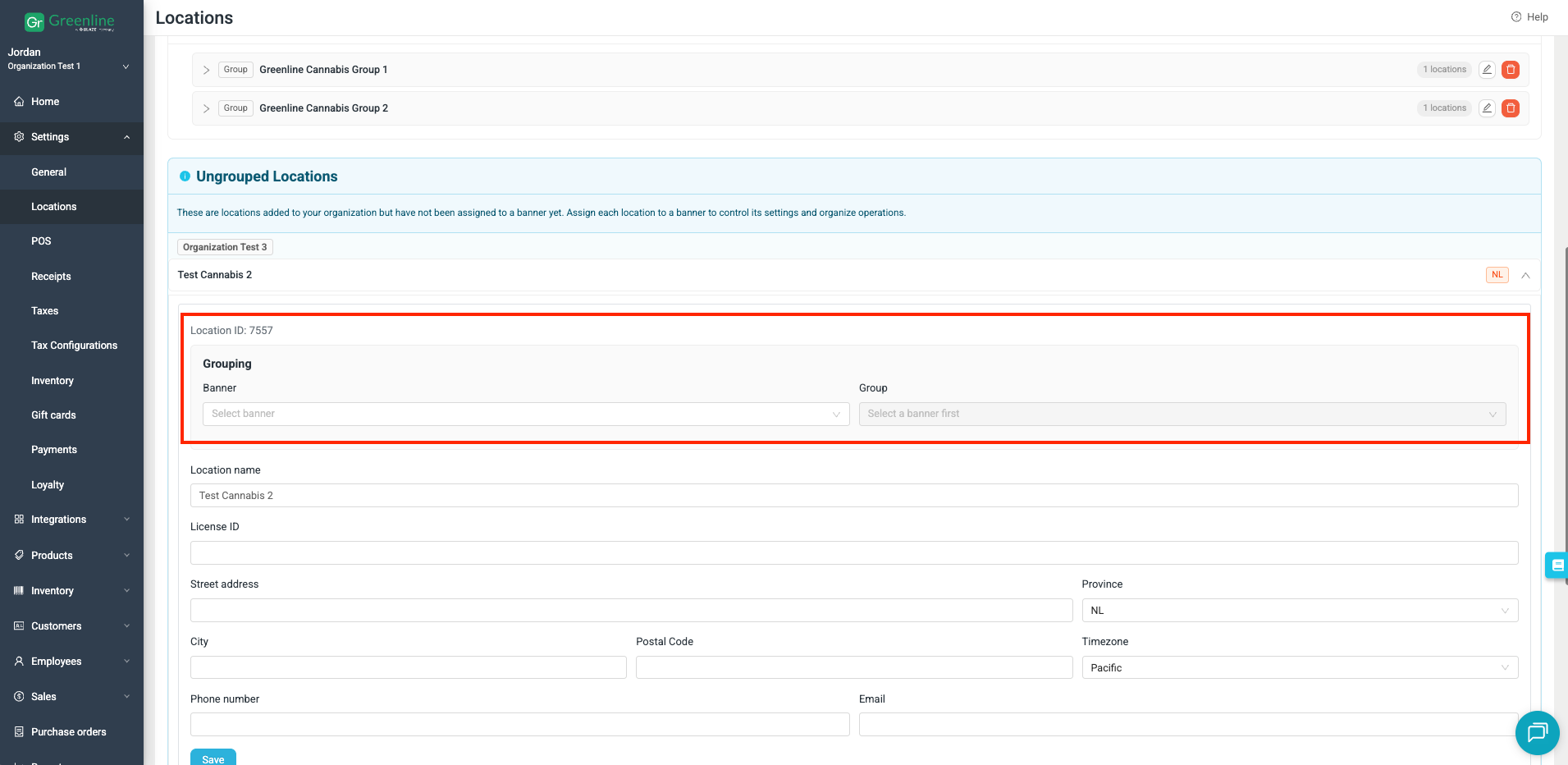Expand Greenline Cannabis Group 2 row
Viewport: 1568px width, 765px height.
[x=206, y=108]
